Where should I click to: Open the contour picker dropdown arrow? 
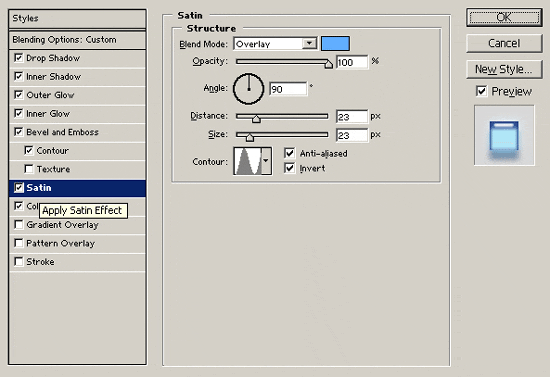[x=266, y=161]
